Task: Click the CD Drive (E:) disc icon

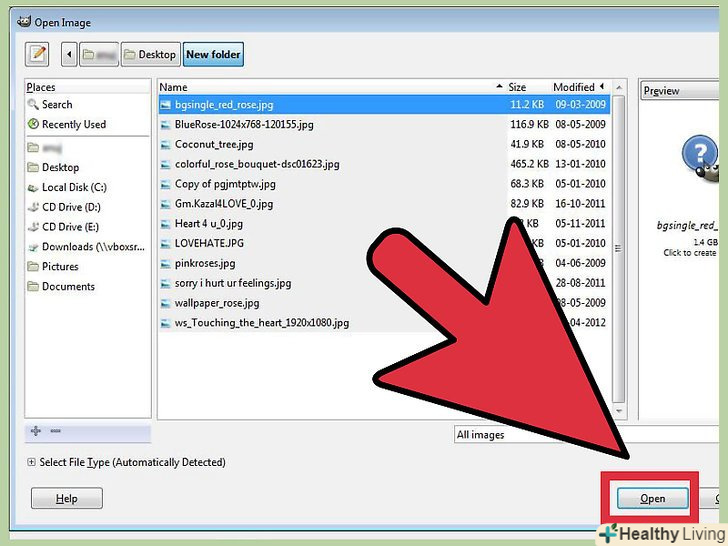Action: click(x=33, y=227)
